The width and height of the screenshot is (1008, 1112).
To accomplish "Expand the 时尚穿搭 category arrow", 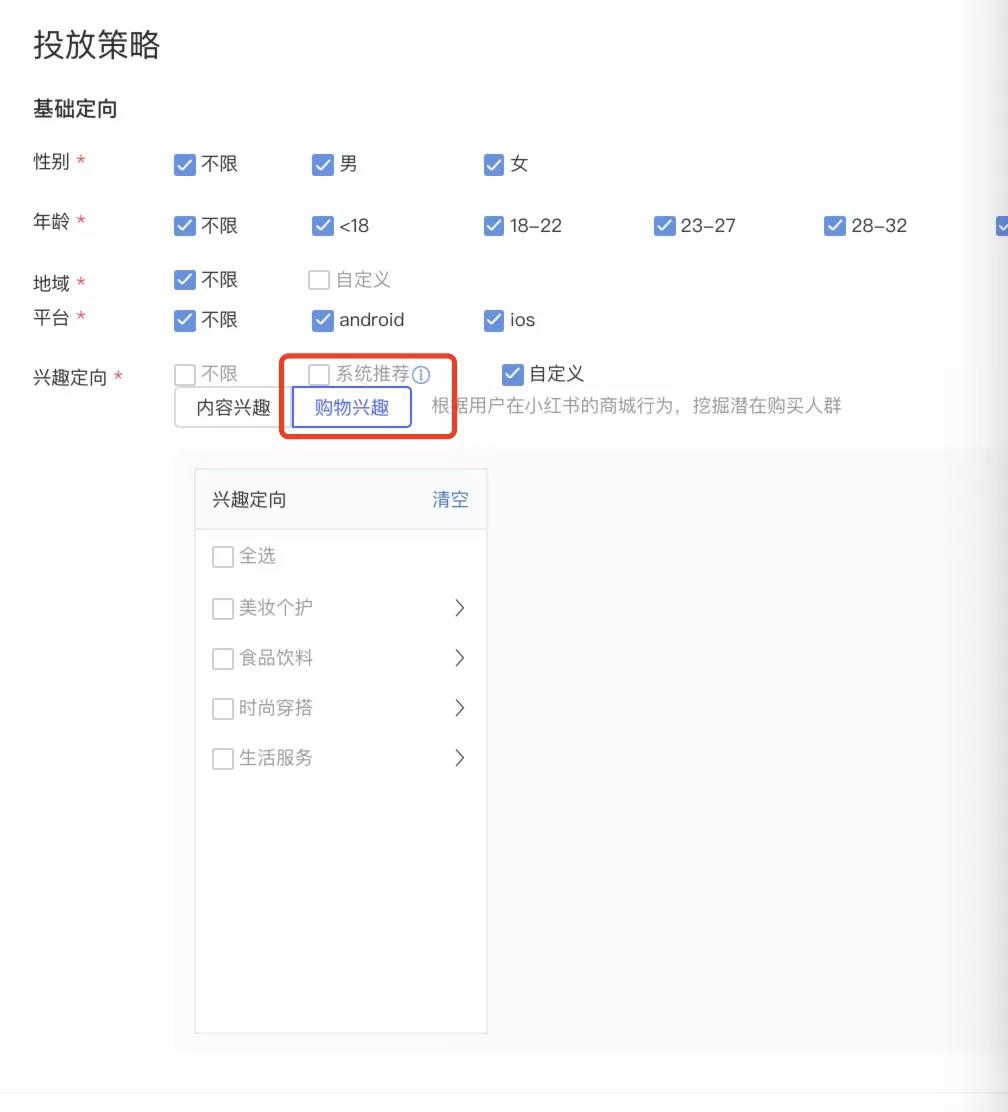I will pyautogui.click(x=460, y=708).
